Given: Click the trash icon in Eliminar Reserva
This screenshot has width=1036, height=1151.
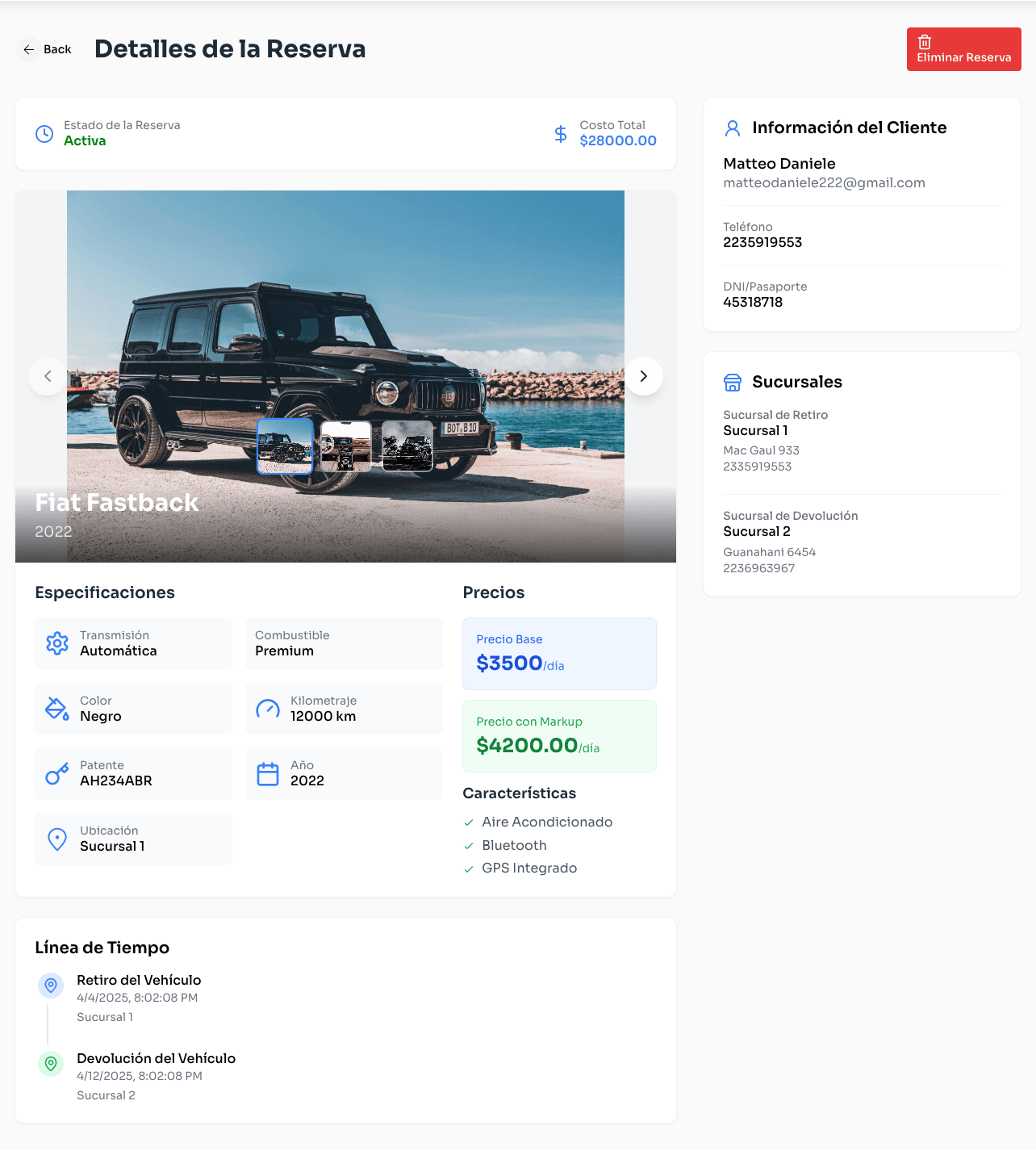Looking at the screenshot, I should pyautogui.click(x=925, y=42).
